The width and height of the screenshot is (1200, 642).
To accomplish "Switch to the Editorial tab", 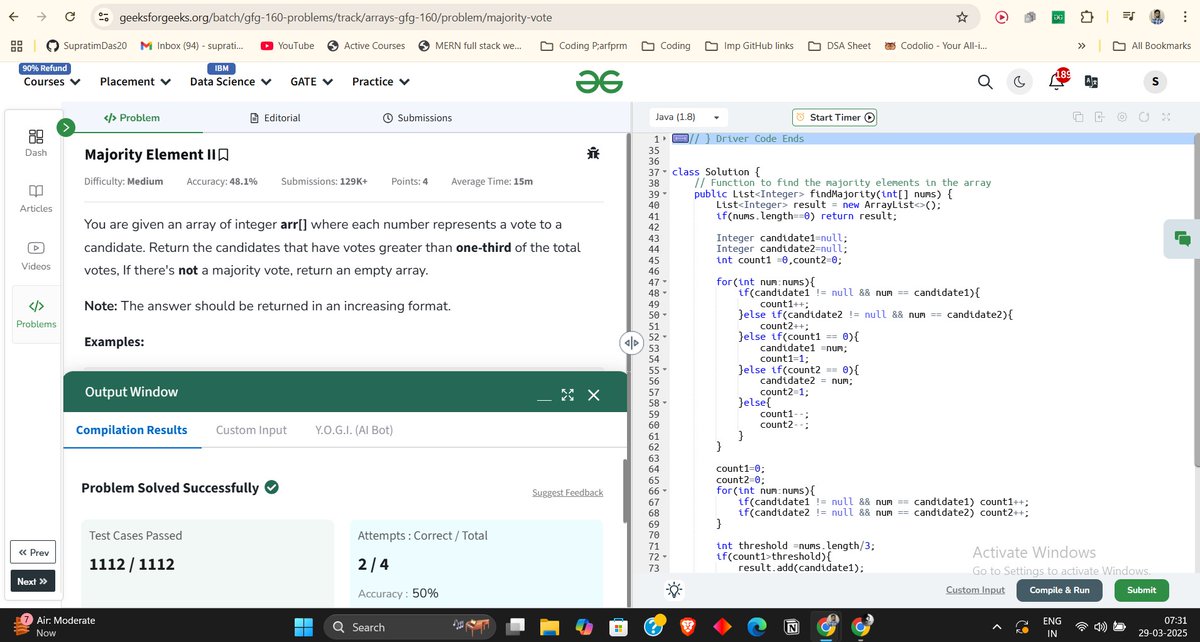I will (x=275, y=118).
